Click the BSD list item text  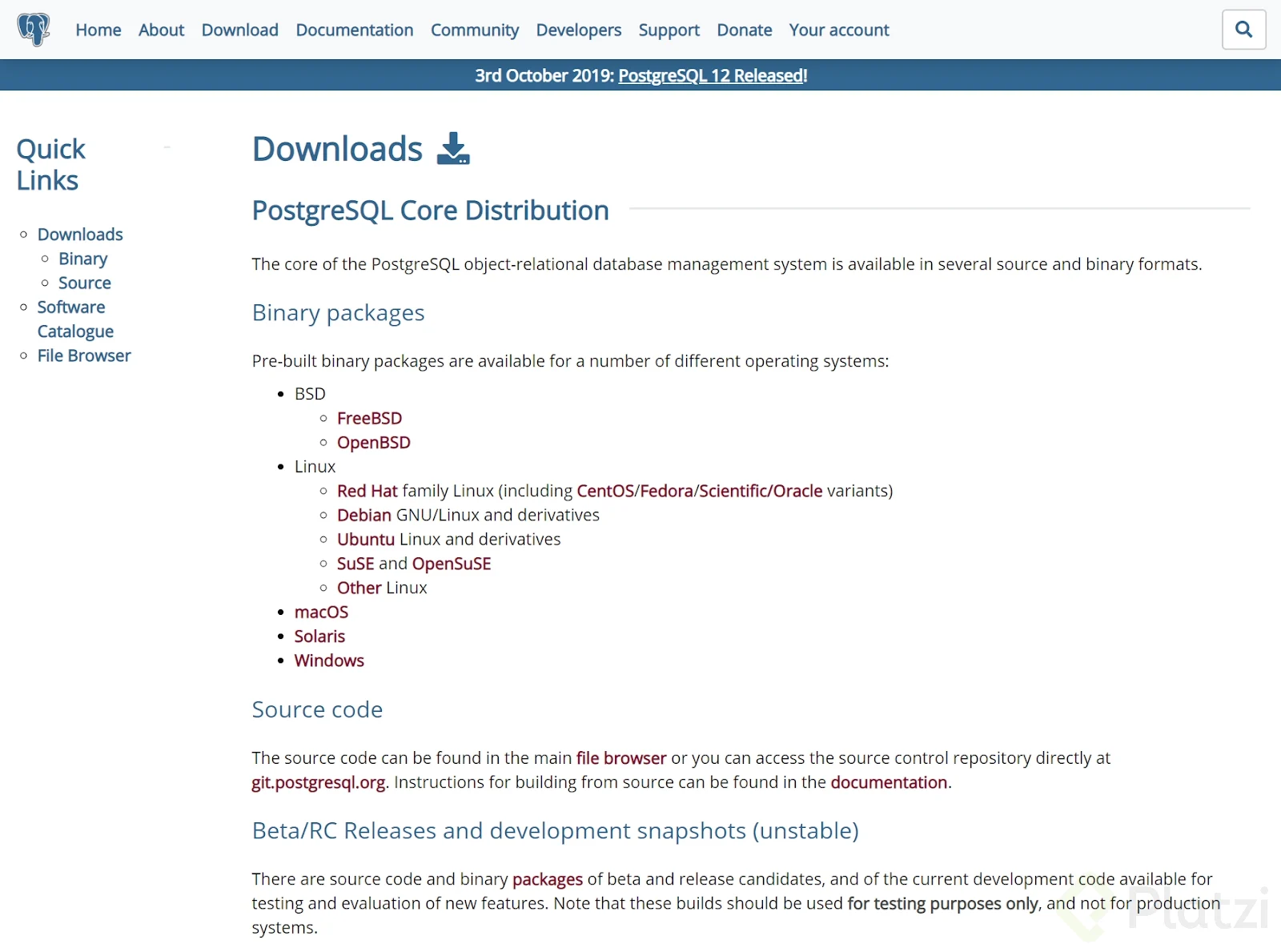point(310,394)
